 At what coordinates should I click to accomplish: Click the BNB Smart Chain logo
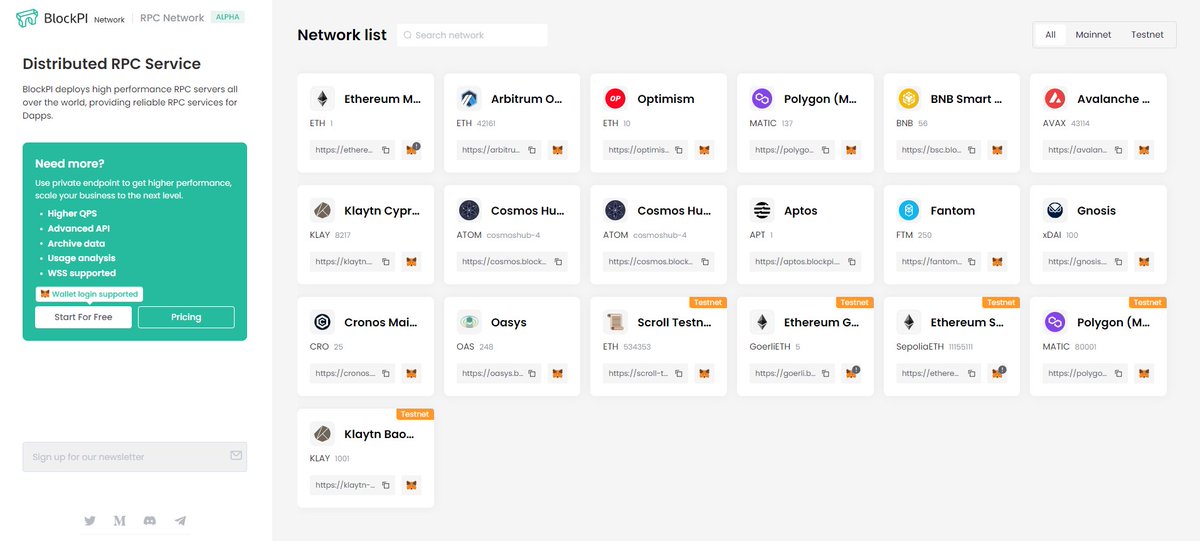(x=908, y=99)
